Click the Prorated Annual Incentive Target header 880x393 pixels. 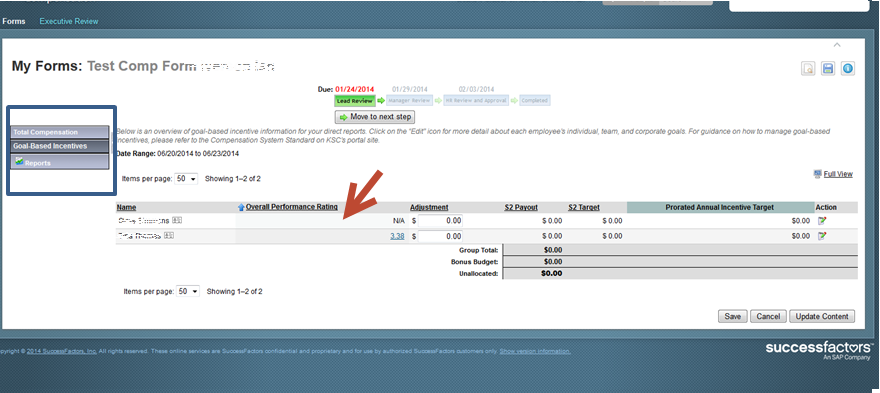tap(720, 207)
